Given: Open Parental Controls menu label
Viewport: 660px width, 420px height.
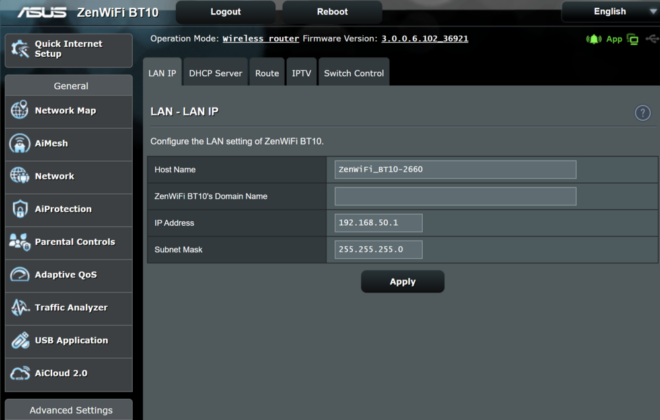Looking at the screenshot, I should [75, 242].
